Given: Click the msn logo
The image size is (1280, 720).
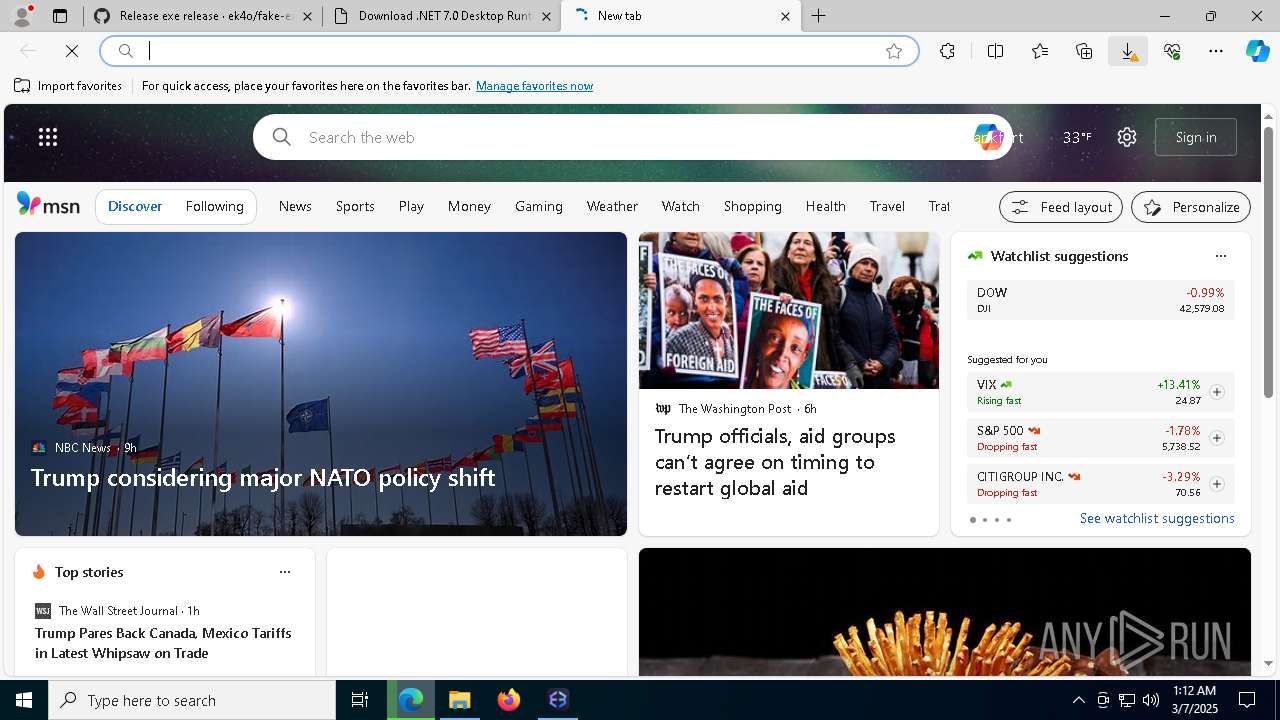Looking at the screenshot, I should 48,205.
